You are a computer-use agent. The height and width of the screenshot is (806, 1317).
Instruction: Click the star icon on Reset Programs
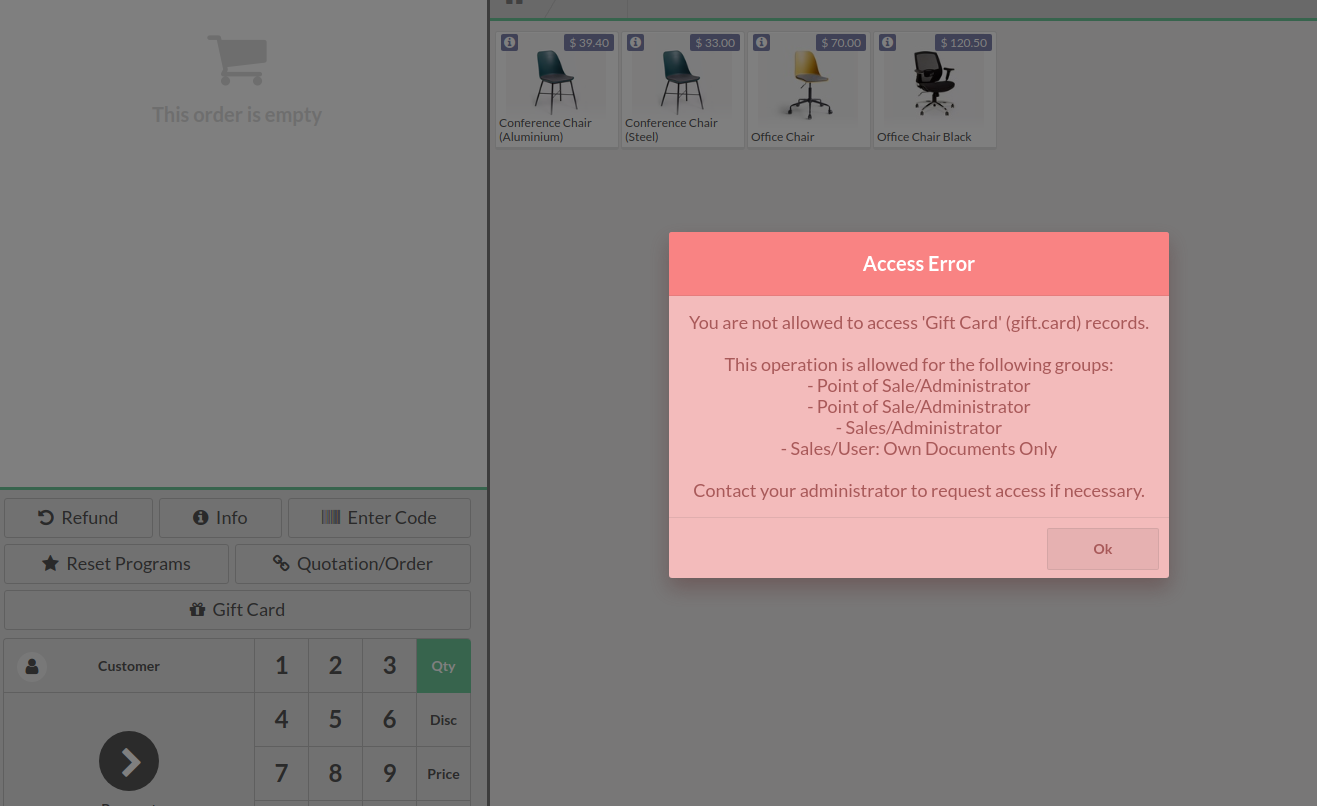[x=50, y=564]
